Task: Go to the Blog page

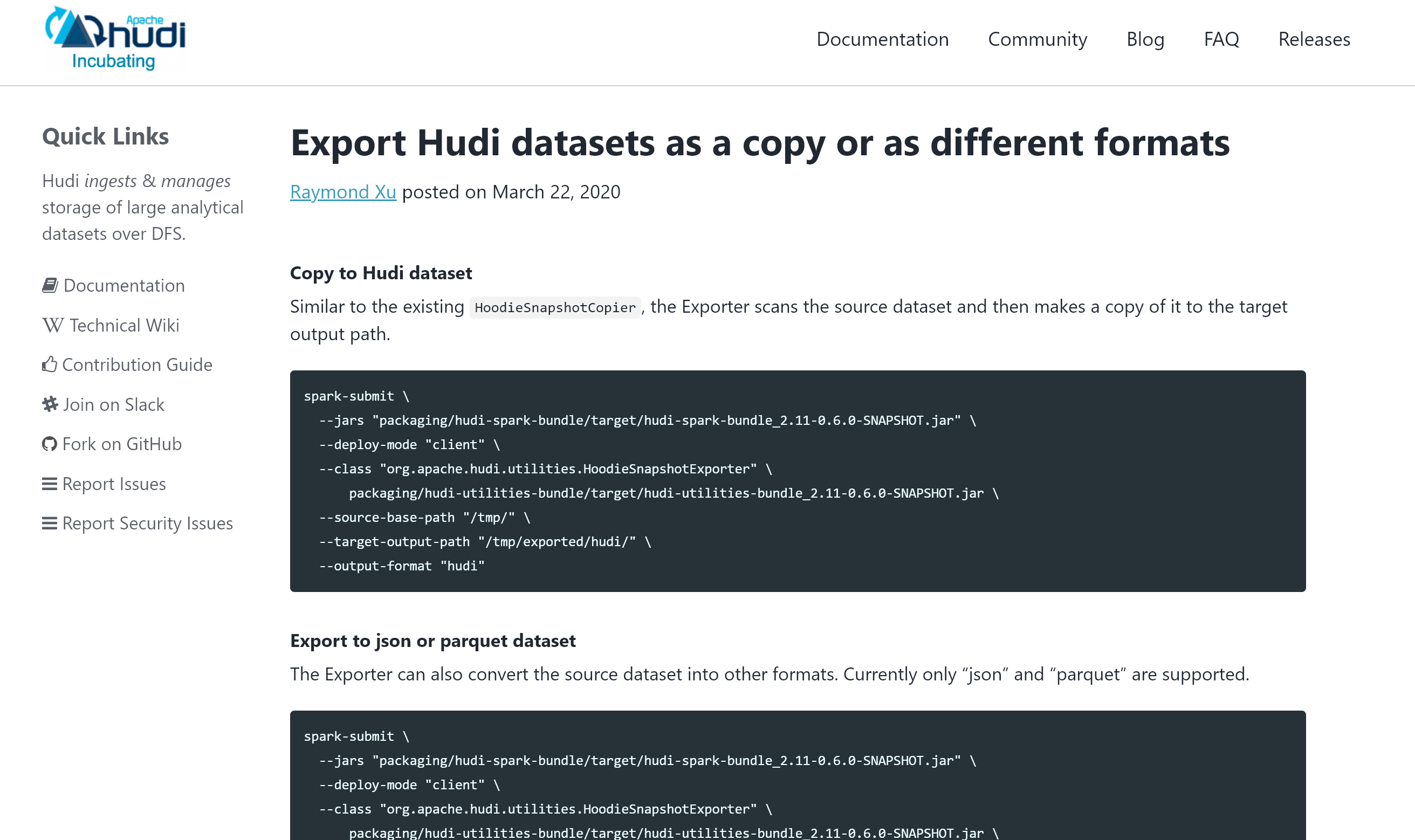Action: point(1145,39)
